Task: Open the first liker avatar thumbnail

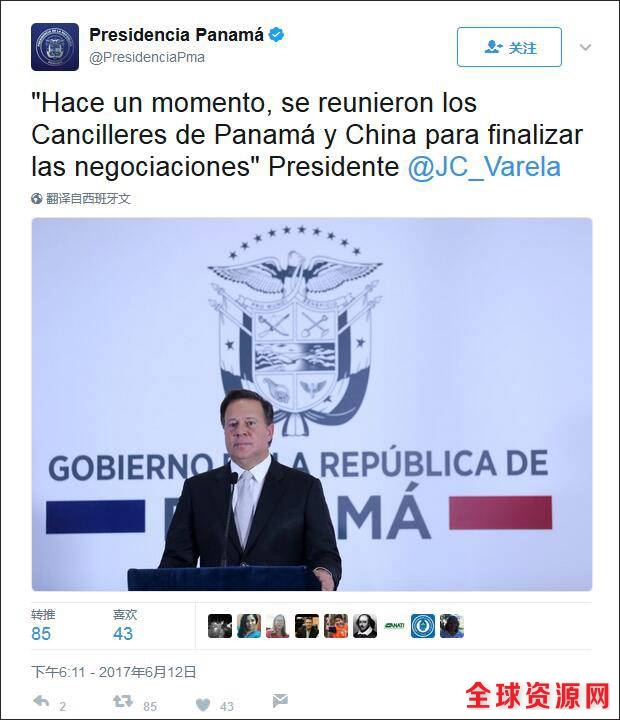Action: click(x=220, y=625)
